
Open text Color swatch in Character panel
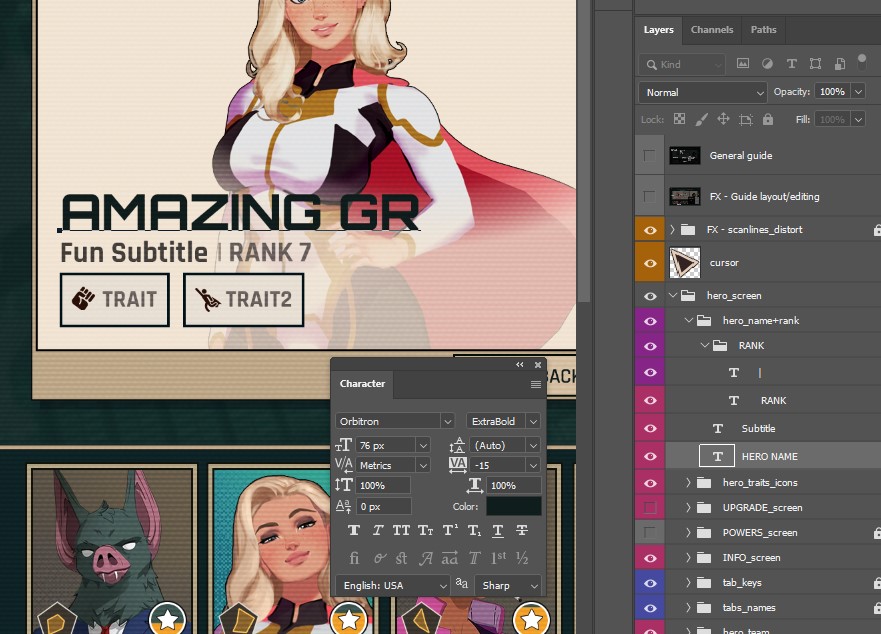tap(514, 506)
